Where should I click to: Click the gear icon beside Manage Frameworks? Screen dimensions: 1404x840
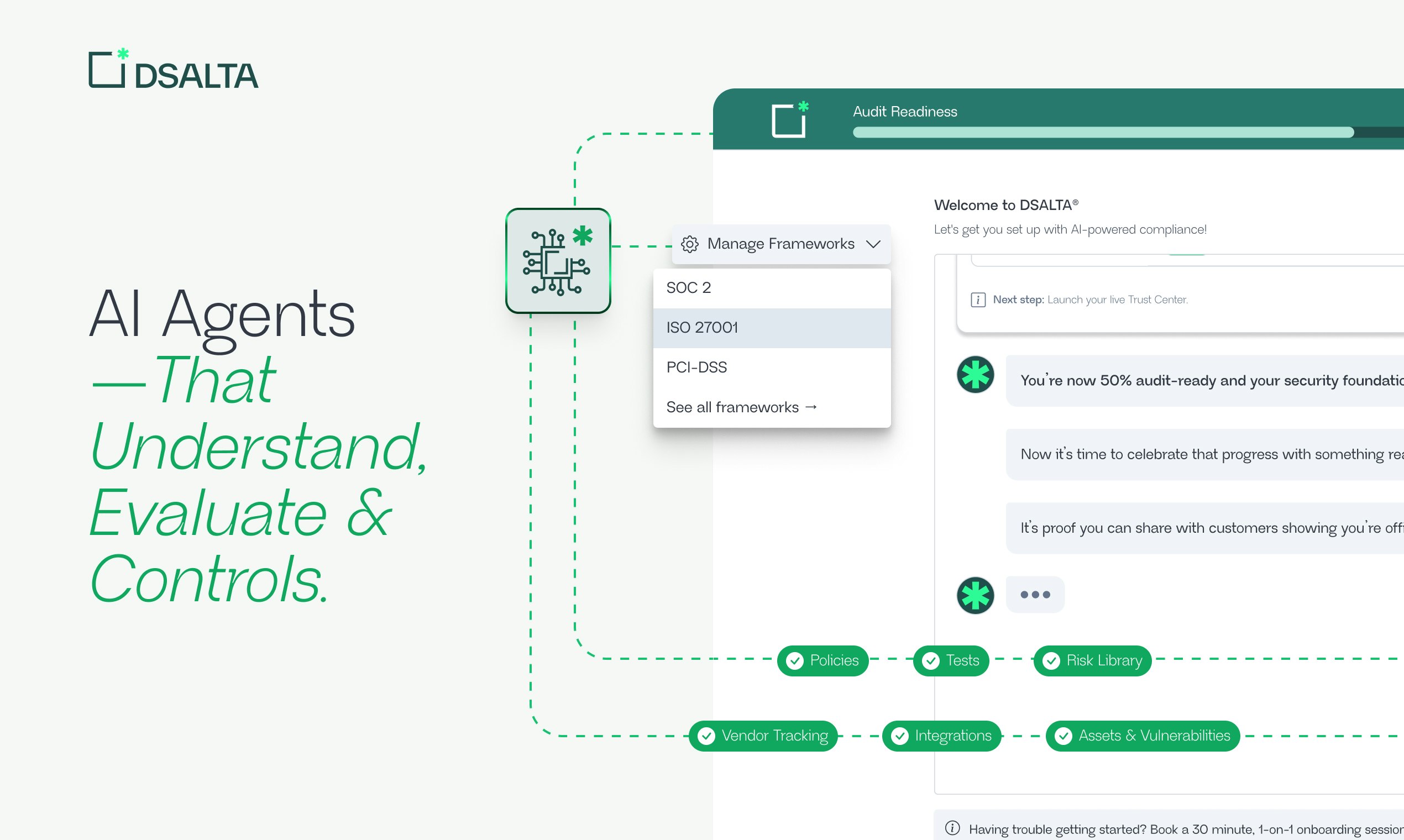pos(689,244)
